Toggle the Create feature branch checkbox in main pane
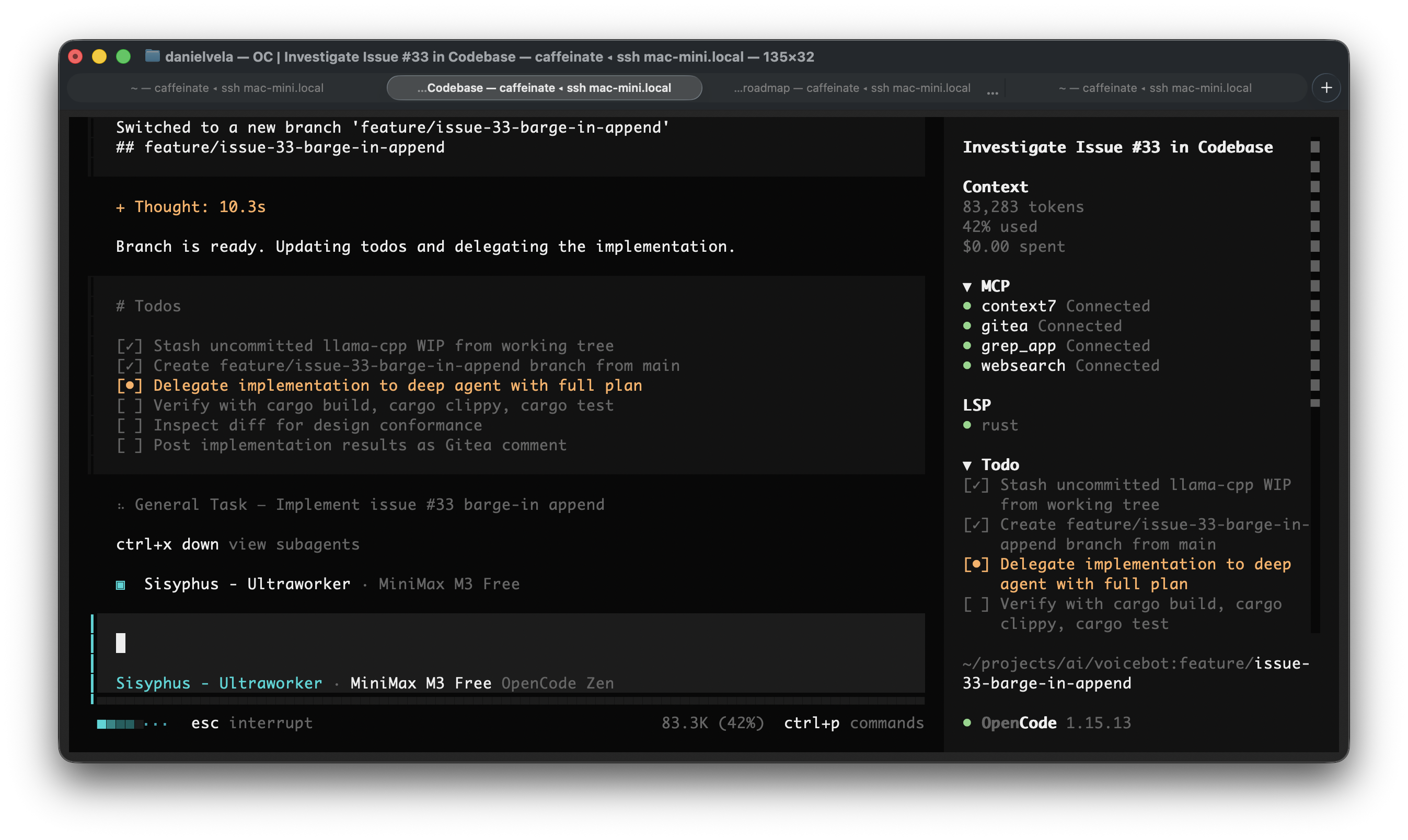This screenshot has height=840, width=1408. click(x=130, y=366)
